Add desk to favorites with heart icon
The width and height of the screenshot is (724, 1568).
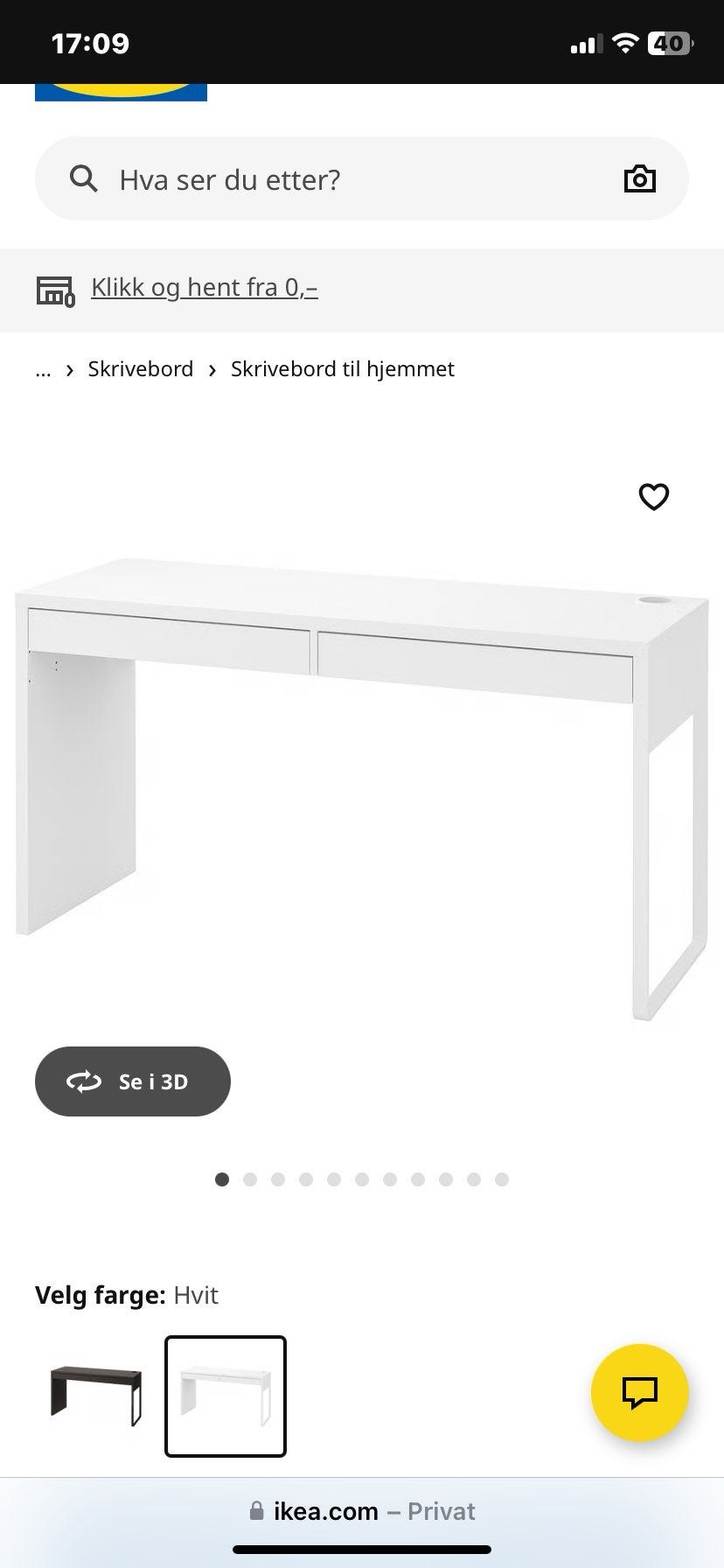click(x=654, y=496)
